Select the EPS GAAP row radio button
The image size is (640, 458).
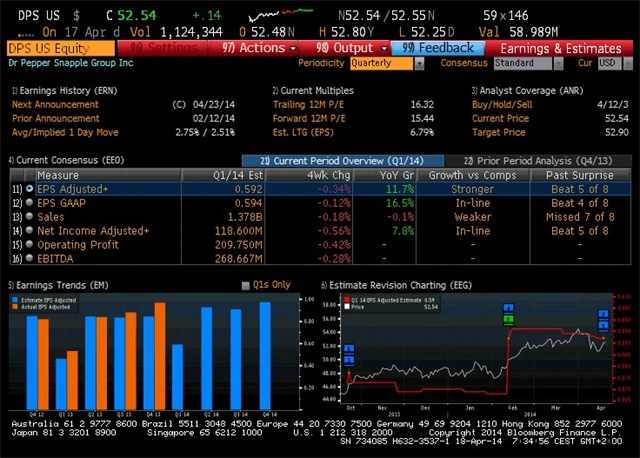29,202
